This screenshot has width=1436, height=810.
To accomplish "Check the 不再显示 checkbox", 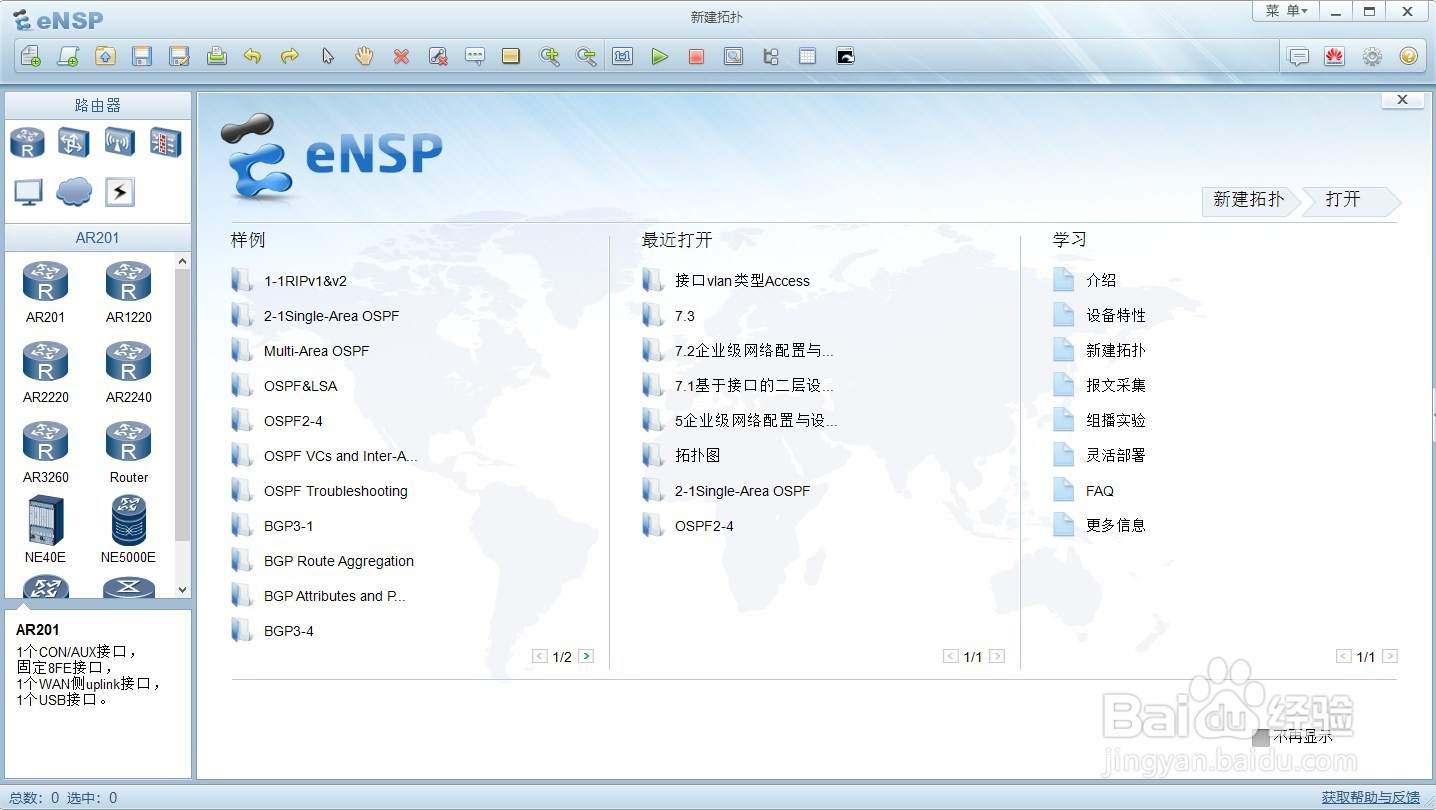I will click(x=1260, y=737).
